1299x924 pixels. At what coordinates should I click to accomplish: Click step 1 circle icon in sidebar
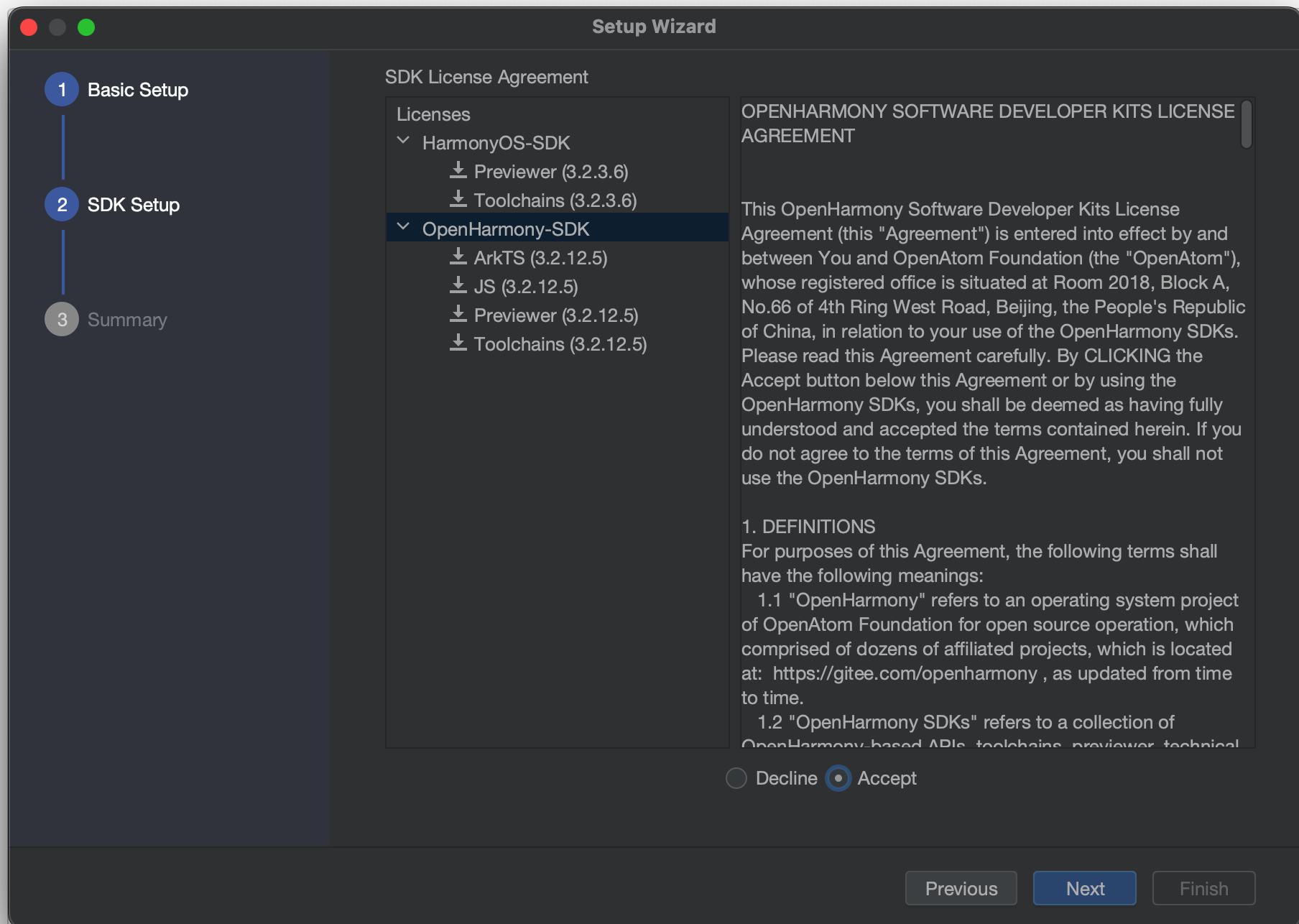[62, 90]
